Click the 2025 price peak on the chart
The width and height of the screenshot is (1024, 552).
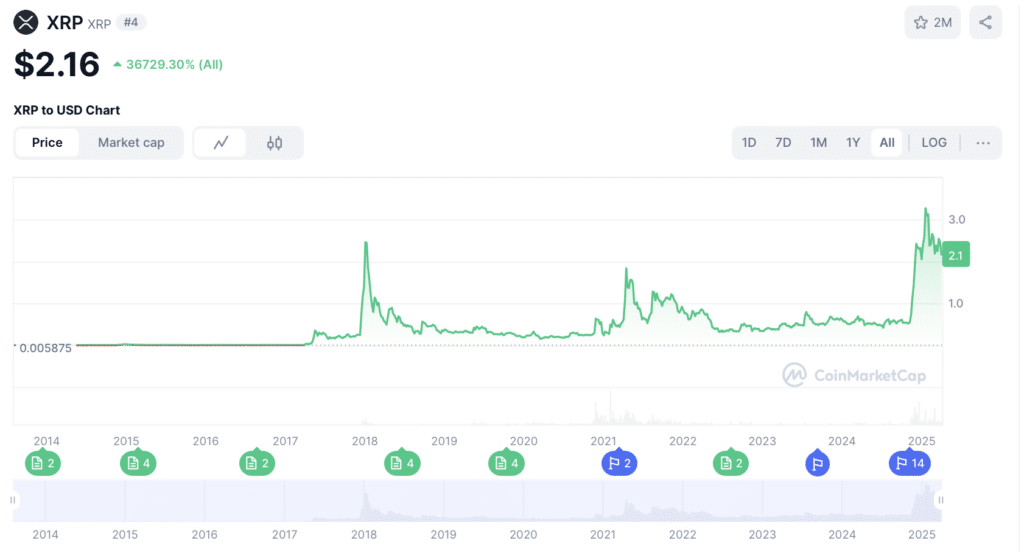pos(925,209)
